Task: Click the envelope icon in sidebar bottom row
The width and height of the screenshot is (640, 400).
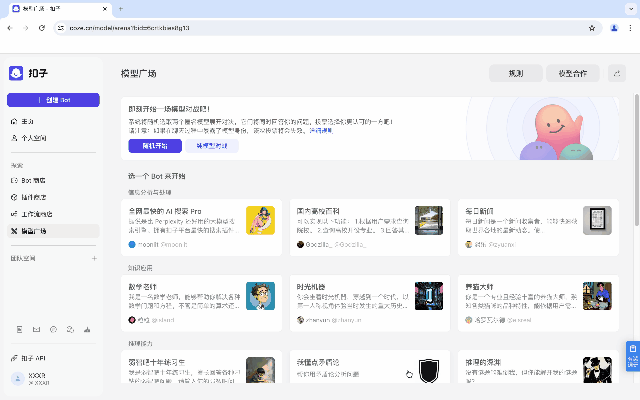Action: 36,329
